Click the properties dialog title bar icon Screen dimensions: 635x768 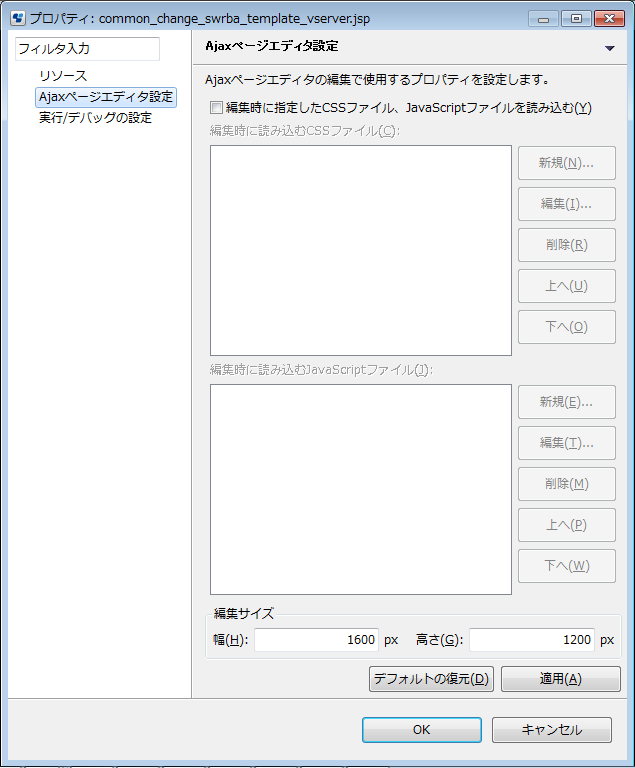click(18, 19)
